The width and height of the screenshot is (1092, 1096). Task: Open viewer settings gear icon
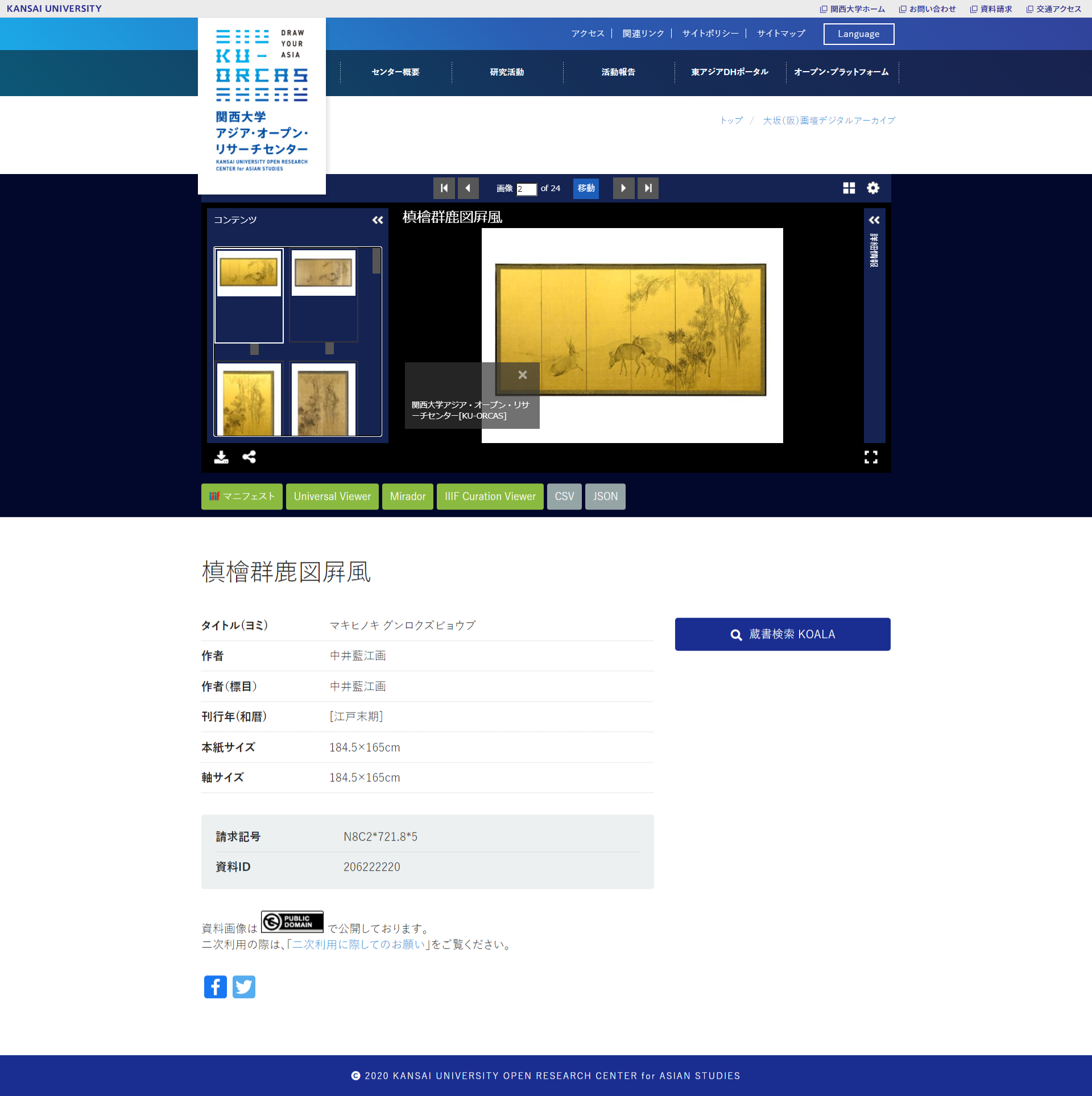(x=873, y=188)
